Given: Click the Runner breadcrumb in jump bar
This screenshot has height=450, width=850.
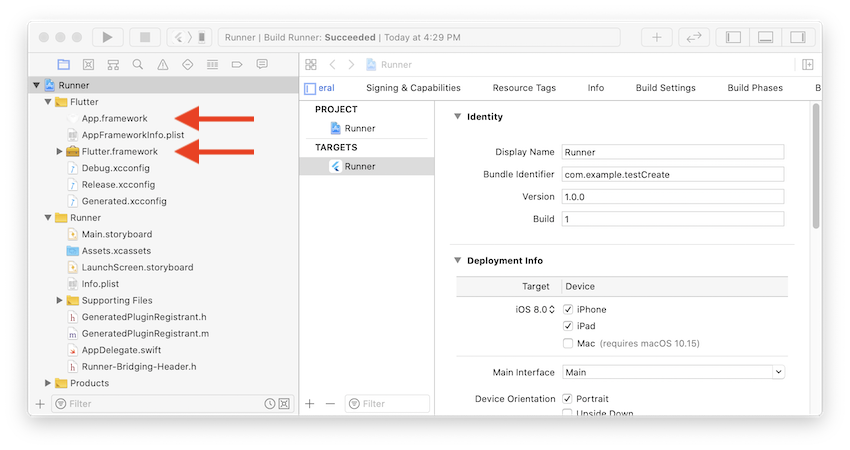Looking at the screenshot, I should coord(389,65).
